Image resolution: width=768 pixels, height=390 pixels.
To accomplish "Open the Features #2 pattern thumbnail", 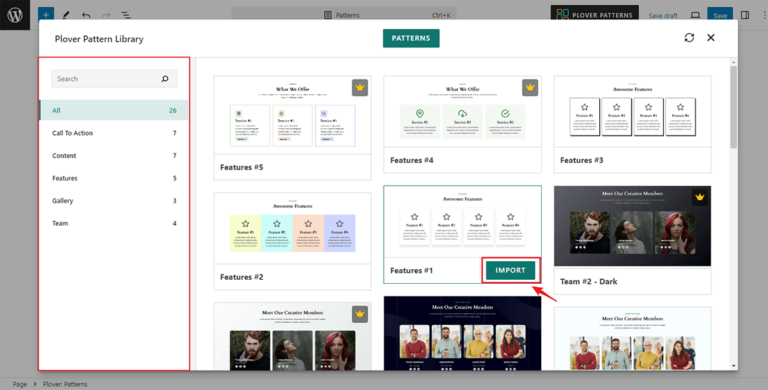I will [x=292, y=228].
